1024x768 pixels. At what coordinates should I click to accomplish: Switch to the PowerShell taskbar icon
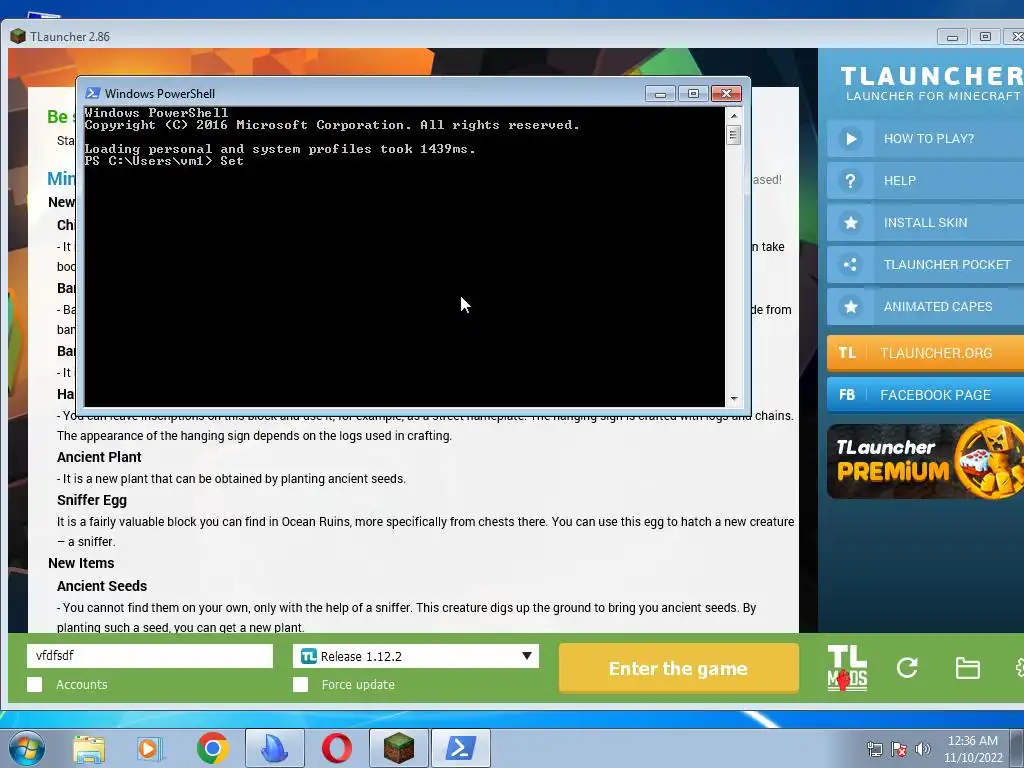[460, 748]
